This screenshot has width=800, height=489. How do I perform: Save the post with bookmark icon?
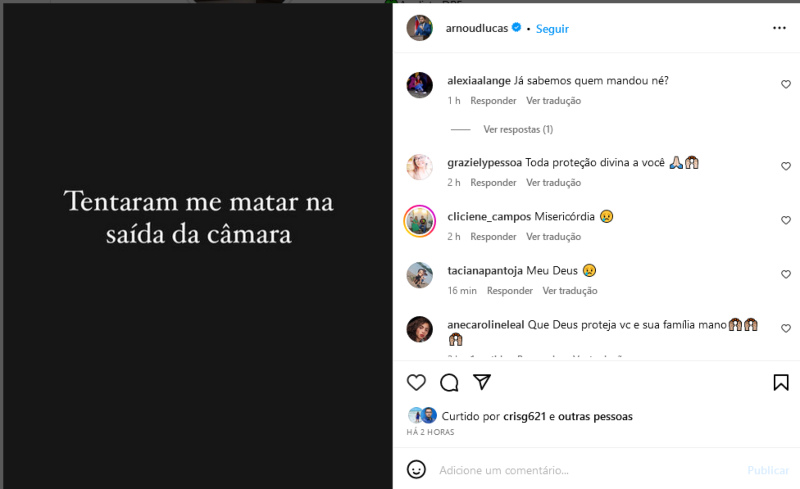[781, 382]
